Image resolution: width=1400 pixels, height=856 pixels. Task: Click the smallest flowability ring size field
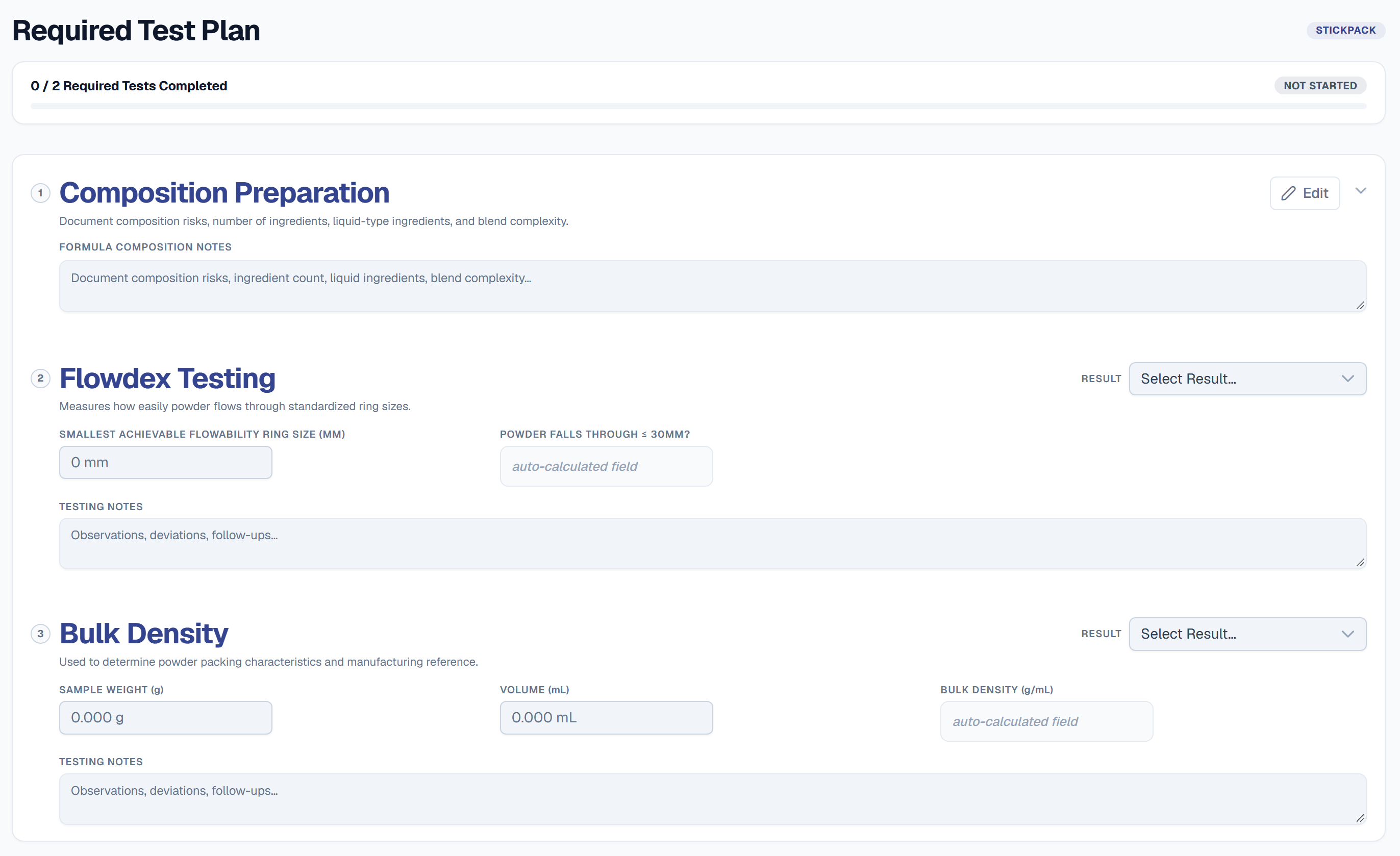click(x=165, y=462)
